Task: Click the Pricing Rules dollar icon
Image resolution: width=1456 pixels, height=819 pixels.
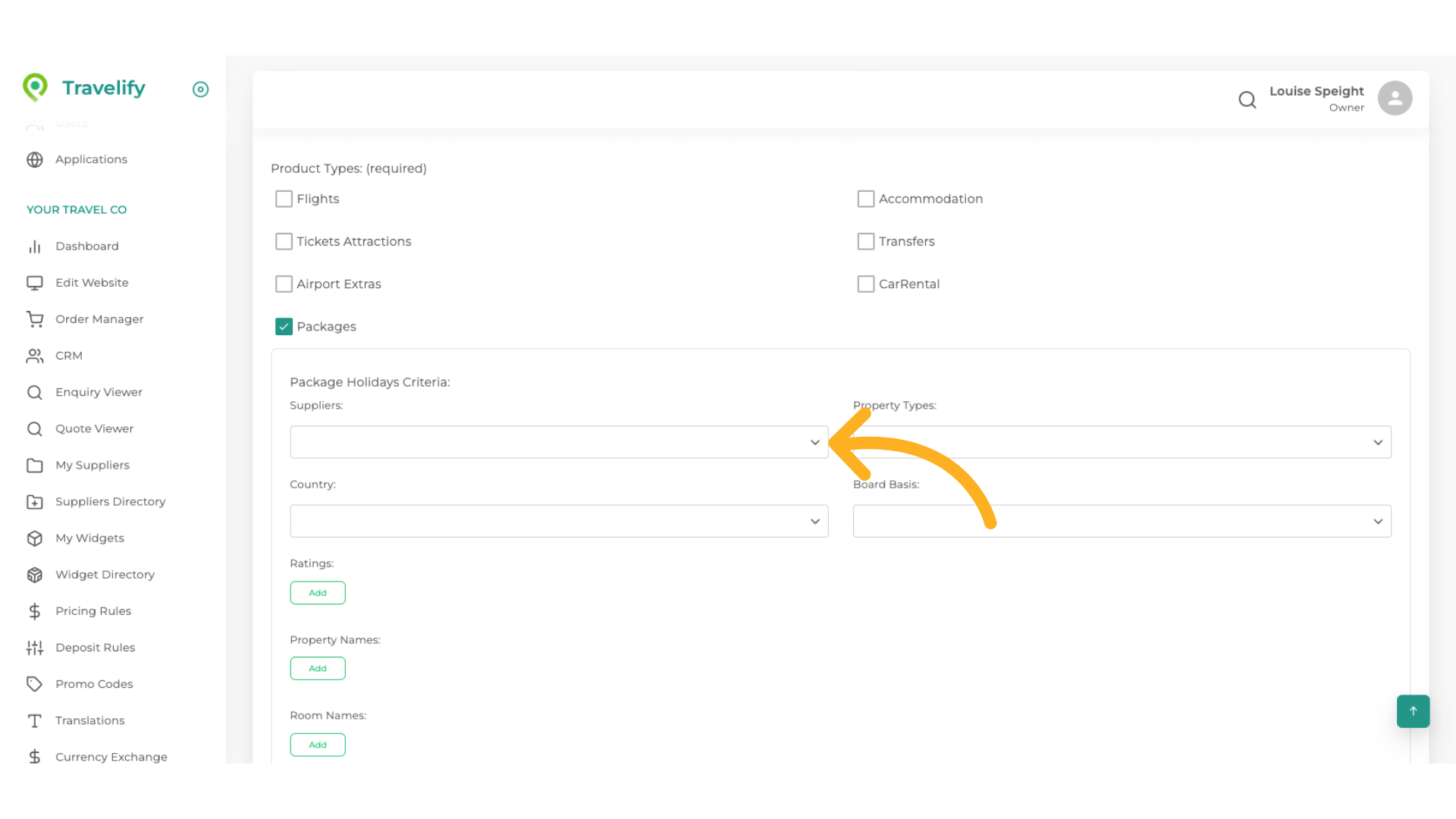Action: coord(35,611)
